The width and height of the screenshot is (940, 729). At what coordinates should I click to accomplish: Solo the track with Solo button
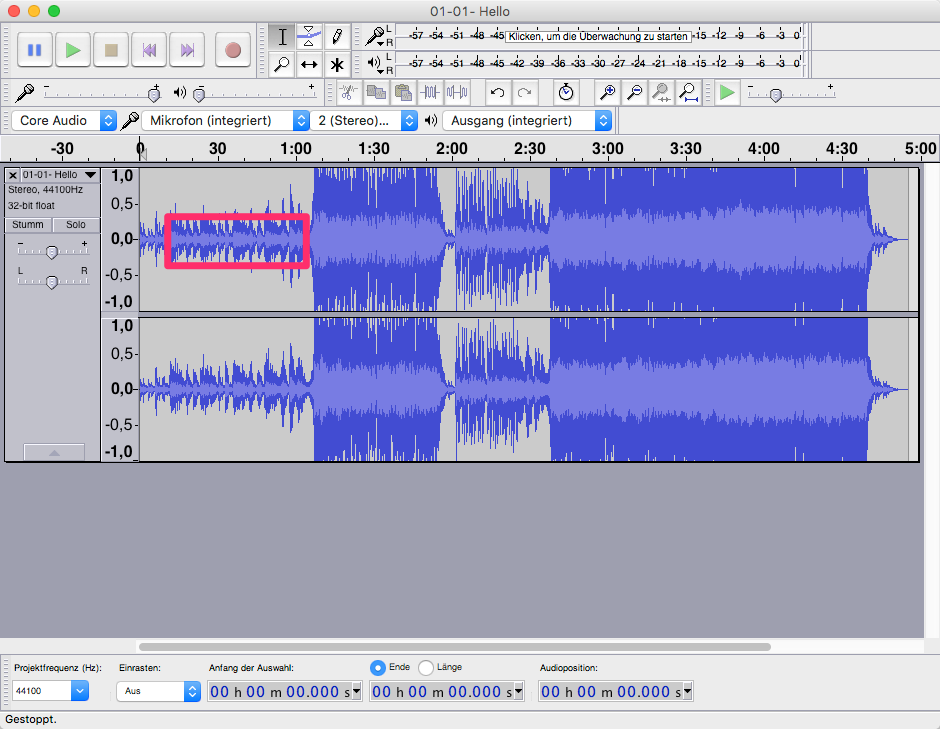pos(76,225)
